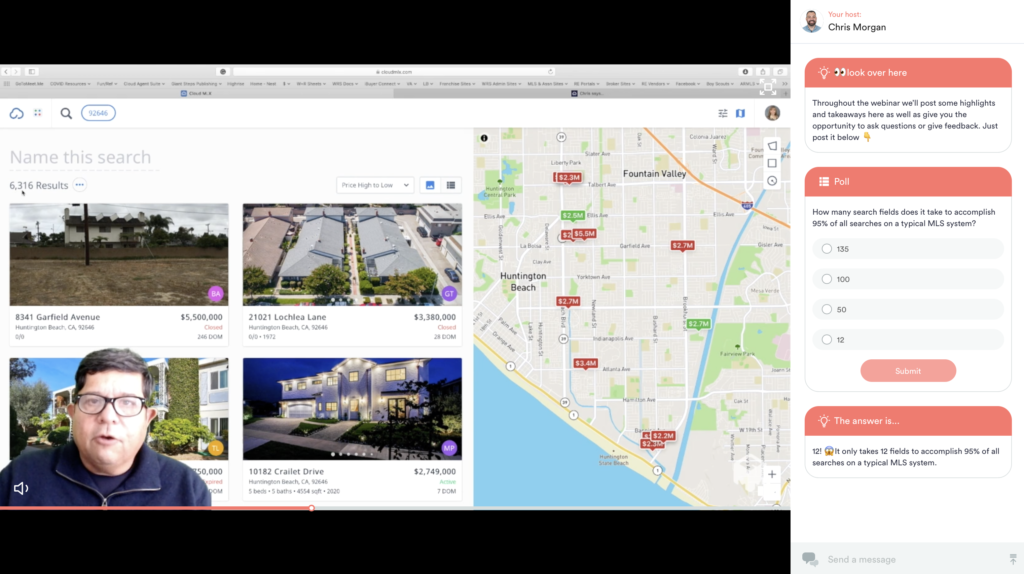Submit the poll answer

pos(908,371)
